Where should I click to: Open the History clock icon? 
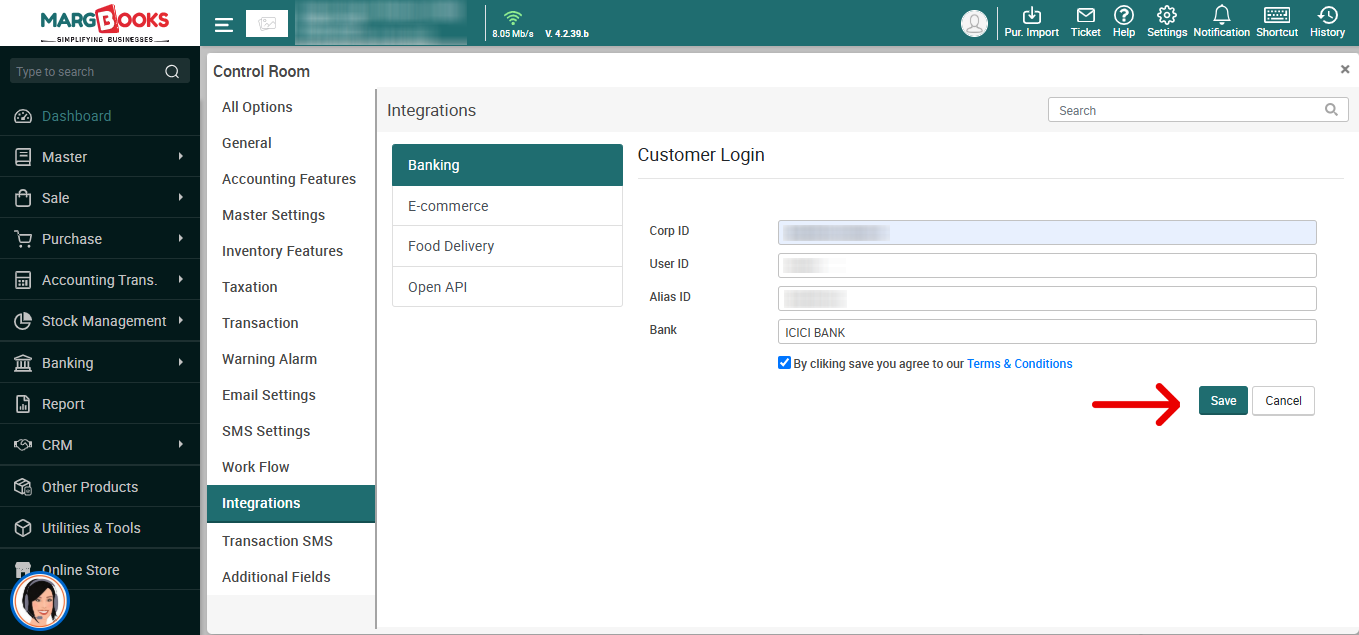pyautogui.click(x=1327, y=15)
